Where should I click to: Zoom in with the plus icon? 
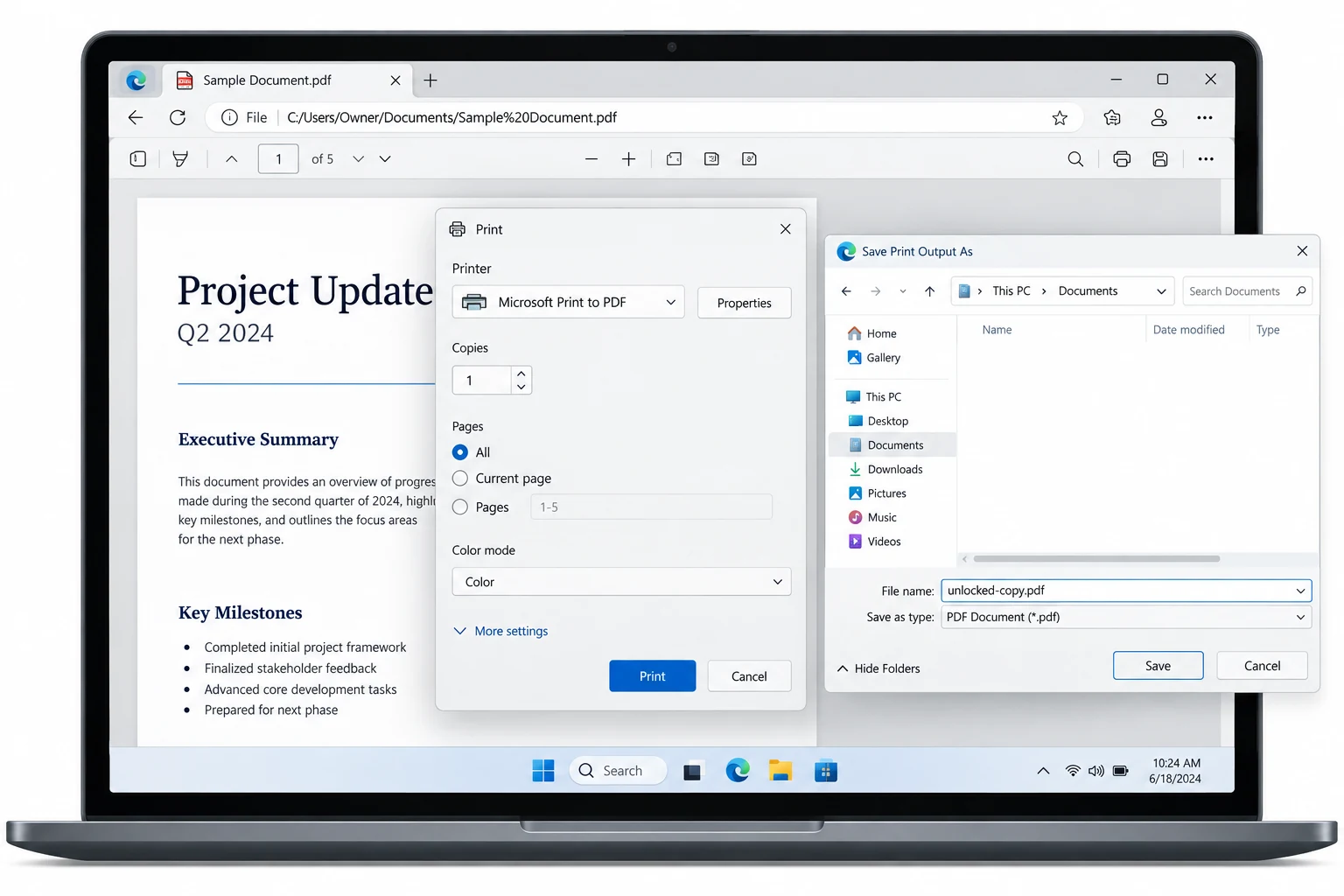coord(628,159)
